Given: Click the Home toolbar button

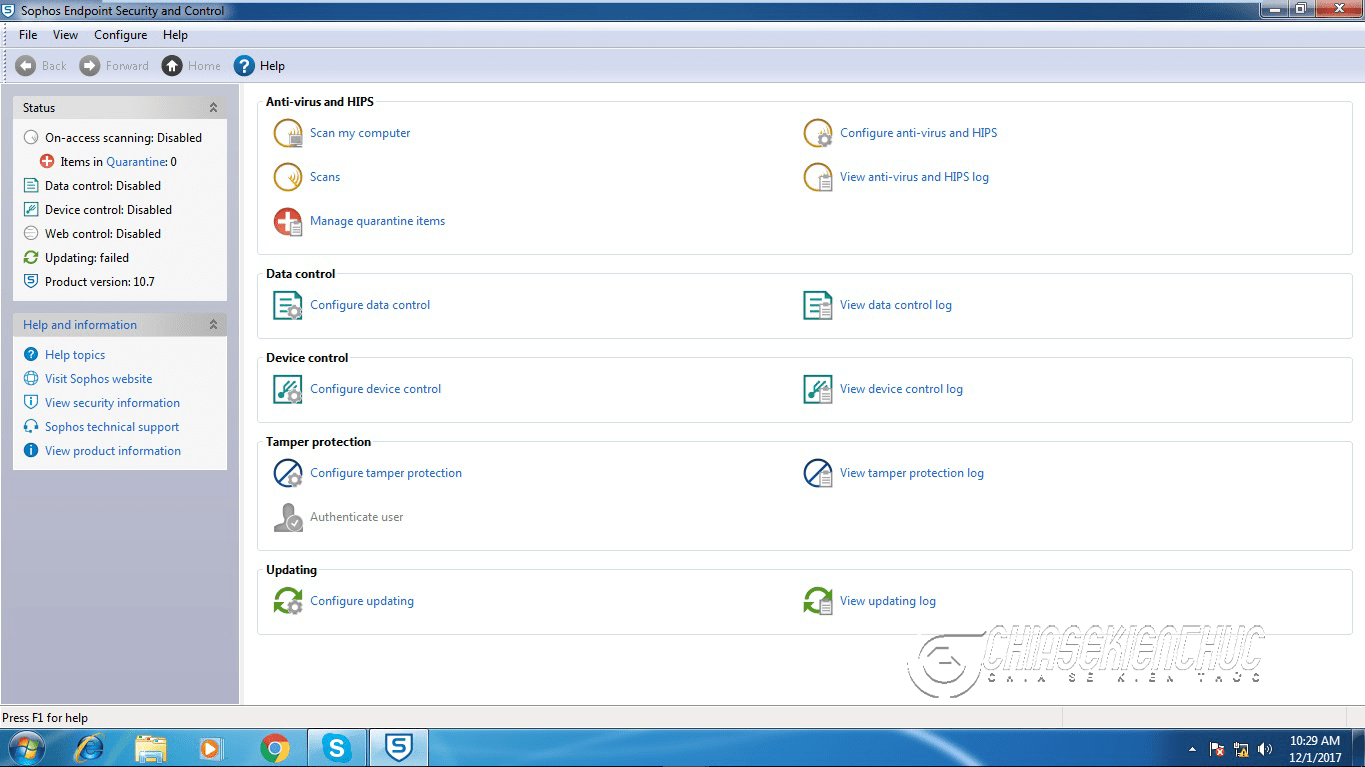Looking at the screenshot, I should [x=191, y=66].
